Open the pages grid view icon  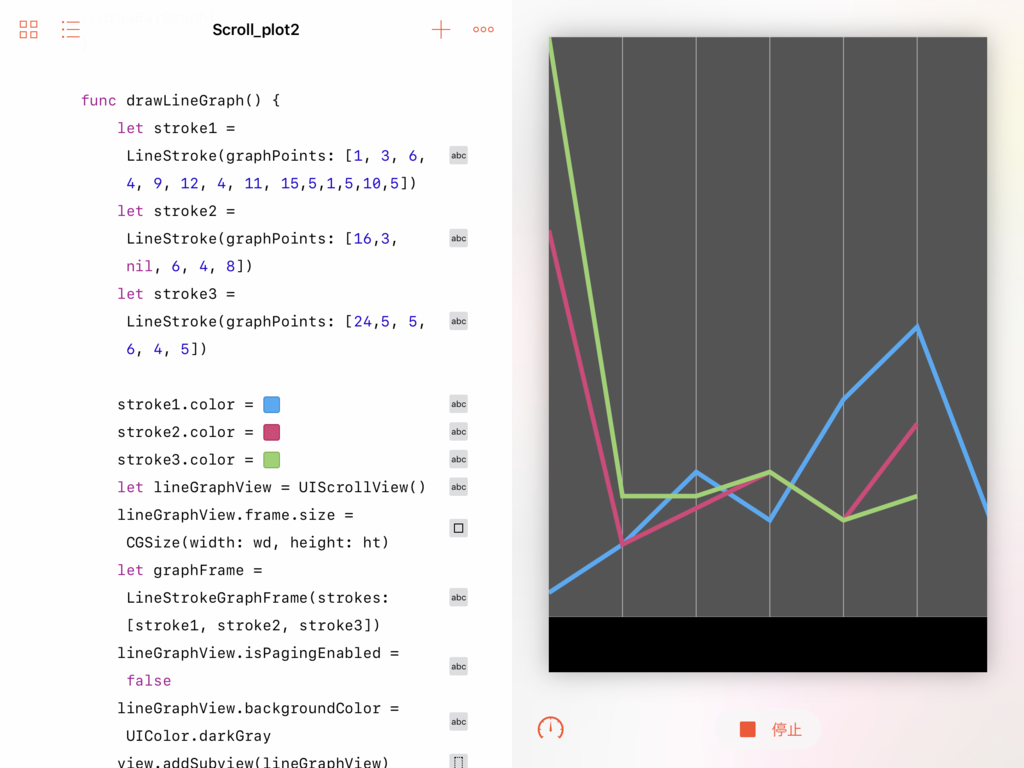(28, 29)
